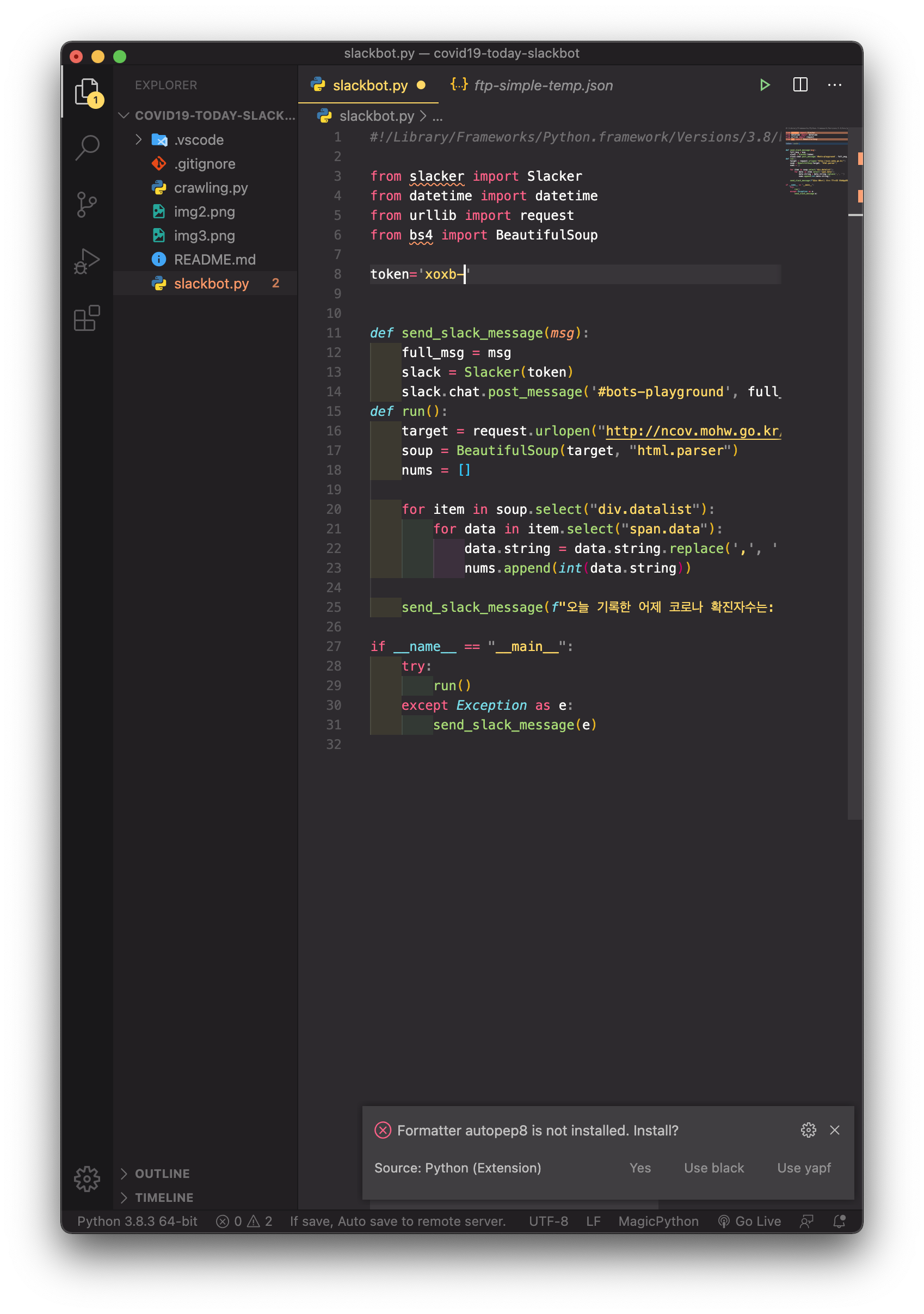
Task: Switch to the slackbot.py editor tab
Action: (x=368, y=85)
